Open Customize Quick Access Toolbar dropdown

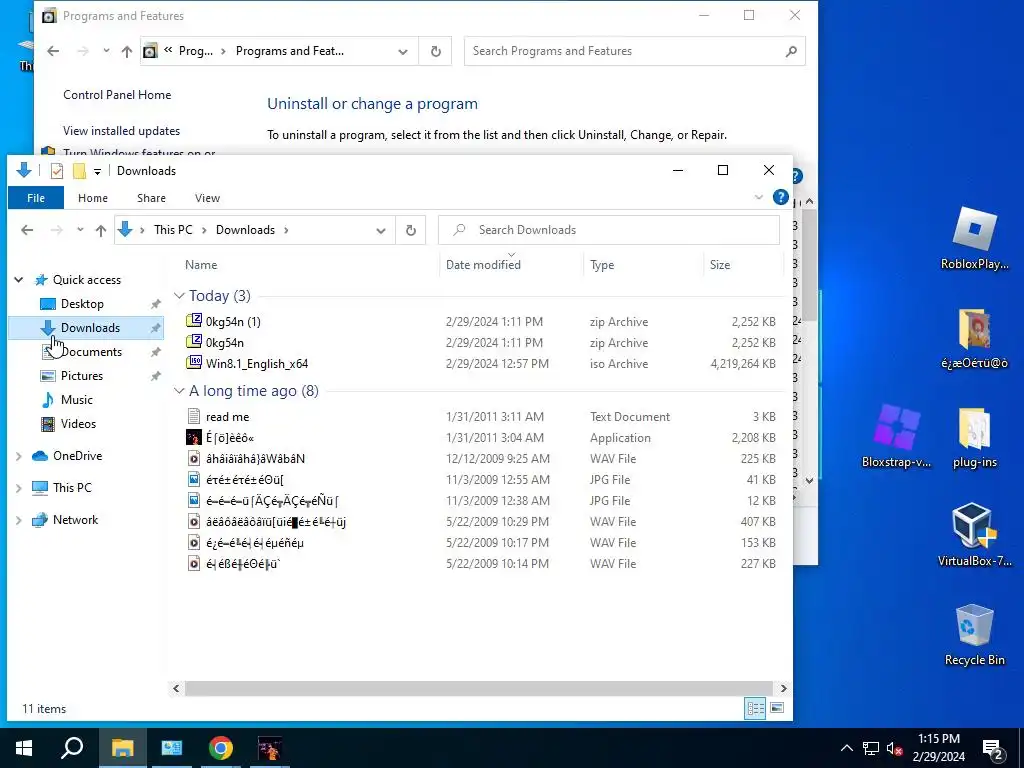pyautogui.click(x=97, y=172)
